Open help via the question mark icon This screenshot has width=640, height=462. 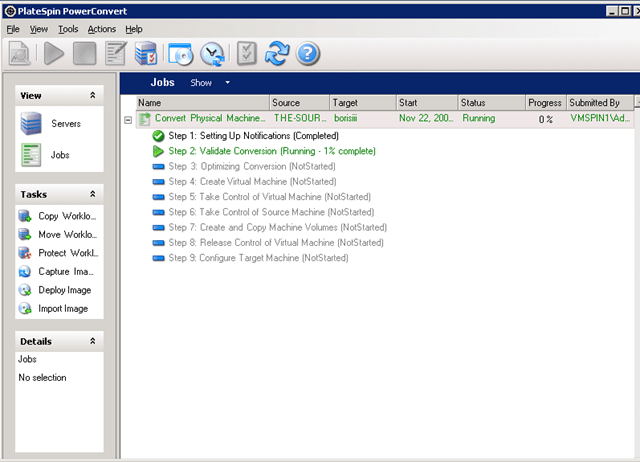click(x=308, y=53)
